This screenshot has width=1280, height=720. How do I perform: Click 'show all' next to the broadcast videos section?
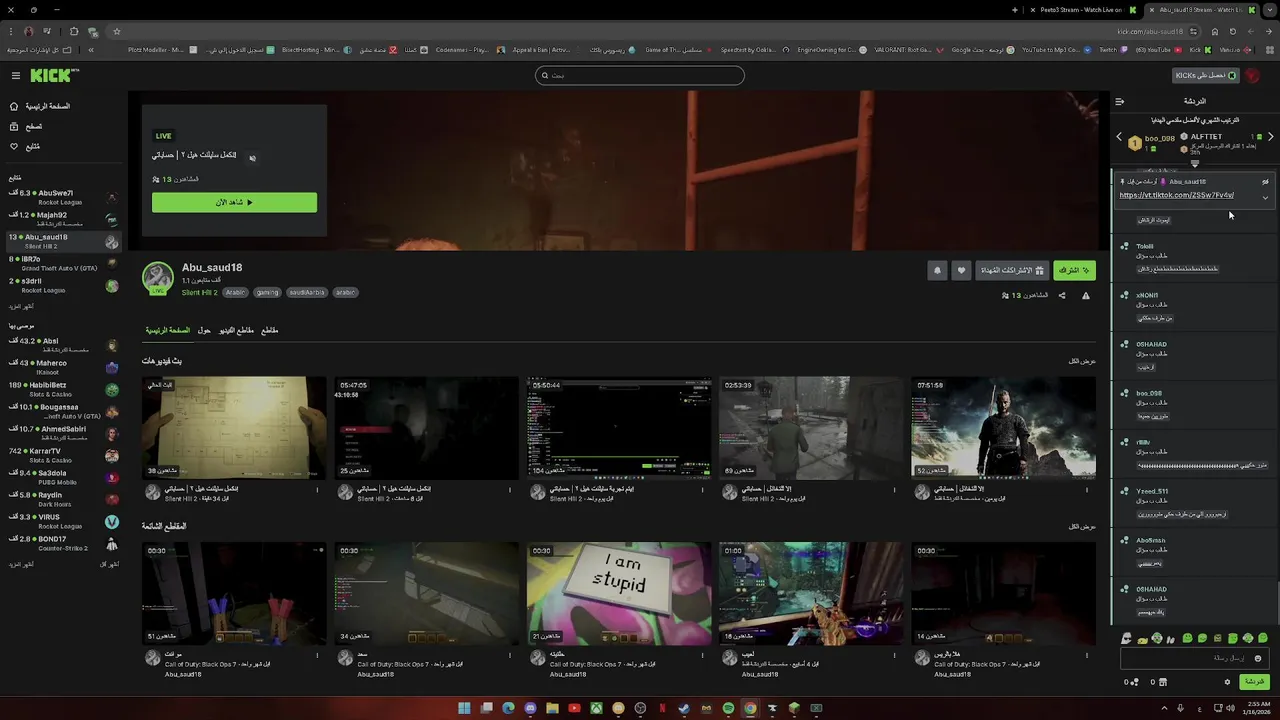tap(1082, 361)
